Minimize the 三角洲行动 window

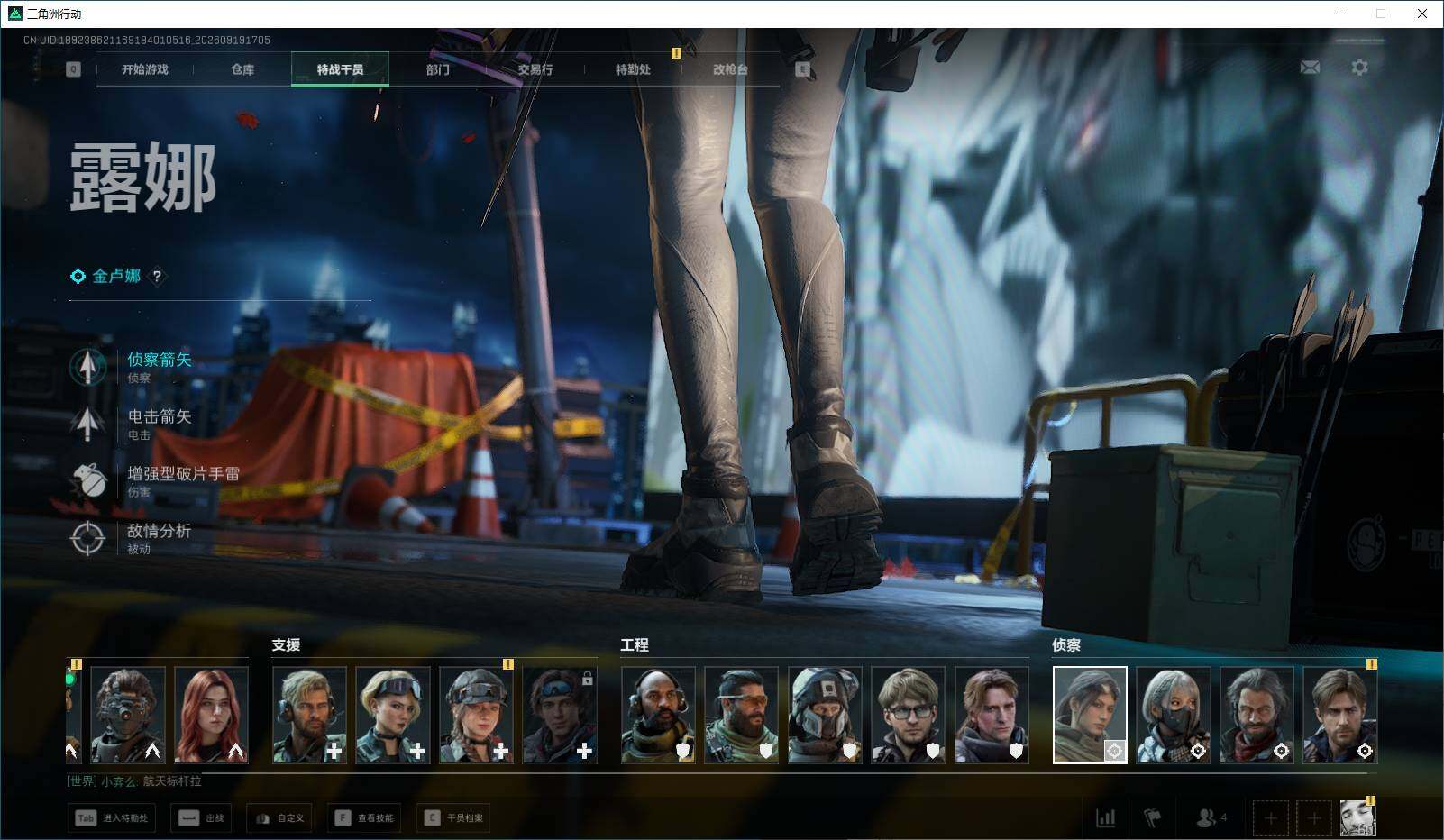[x=1339, y=14]
